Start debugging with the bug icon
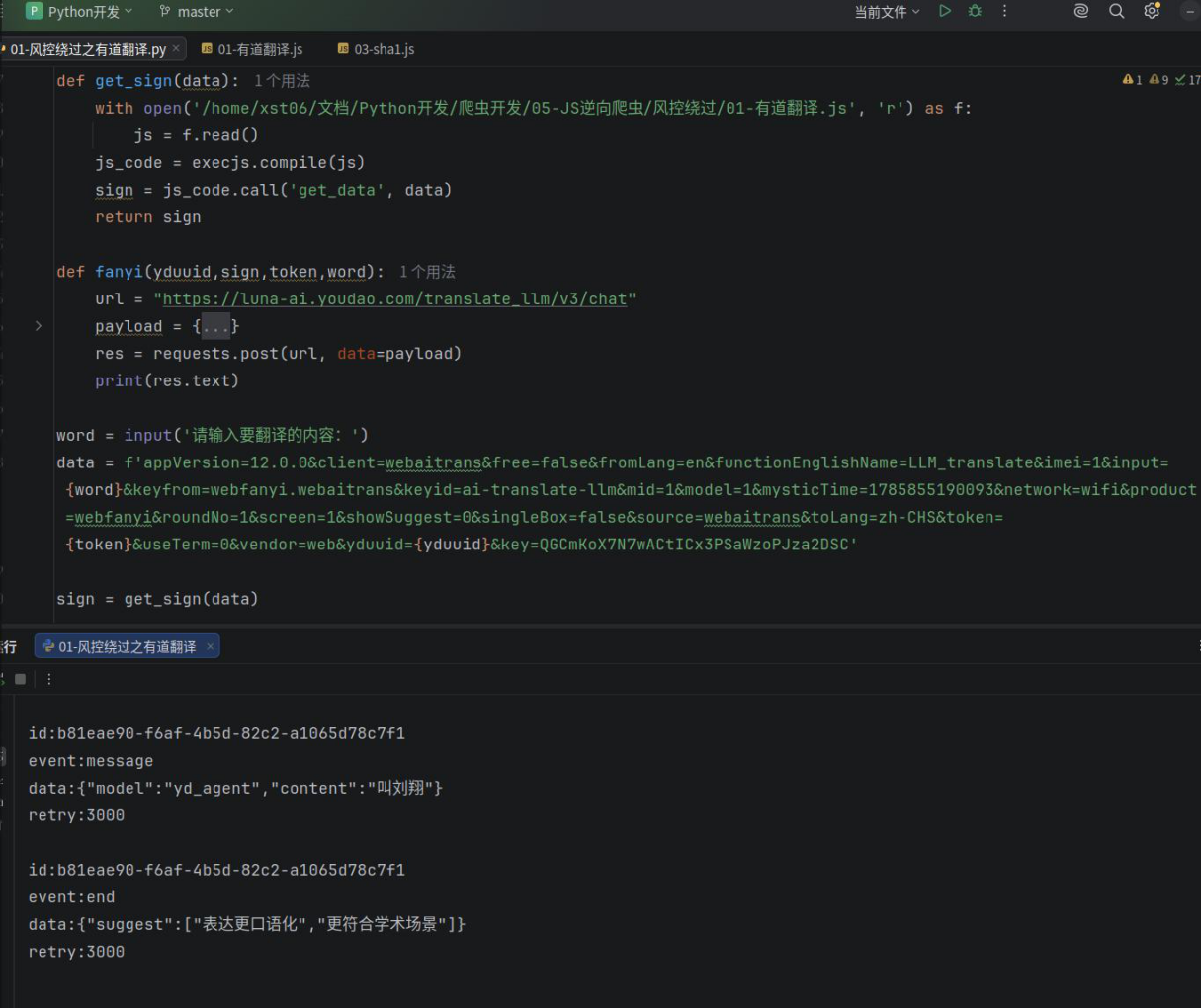This screenshot has width=1201, height=1008. pyautogui.click(x=975, y=11)
